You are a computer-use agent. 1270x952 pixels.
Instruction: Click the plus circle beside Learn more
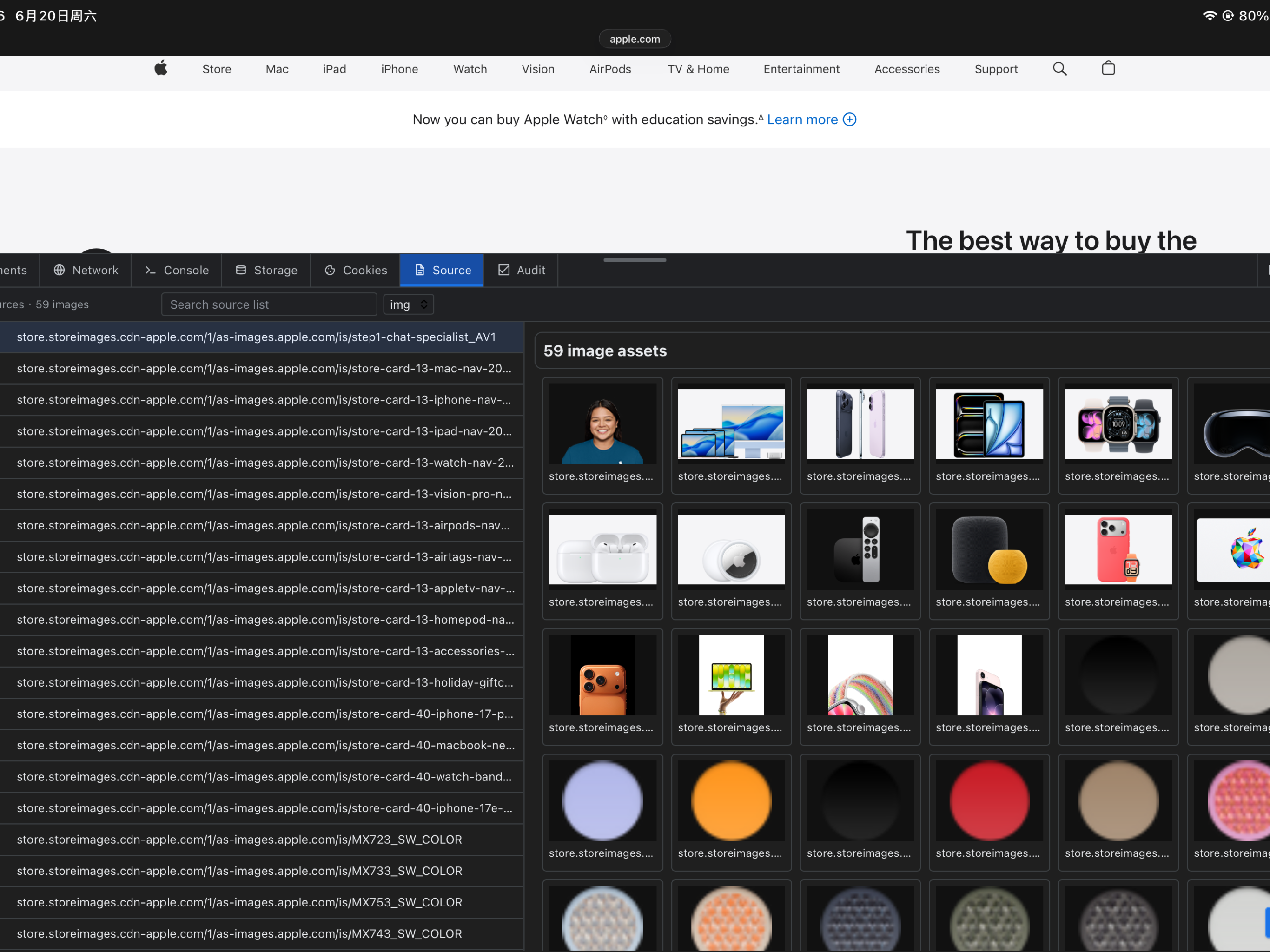849,119
